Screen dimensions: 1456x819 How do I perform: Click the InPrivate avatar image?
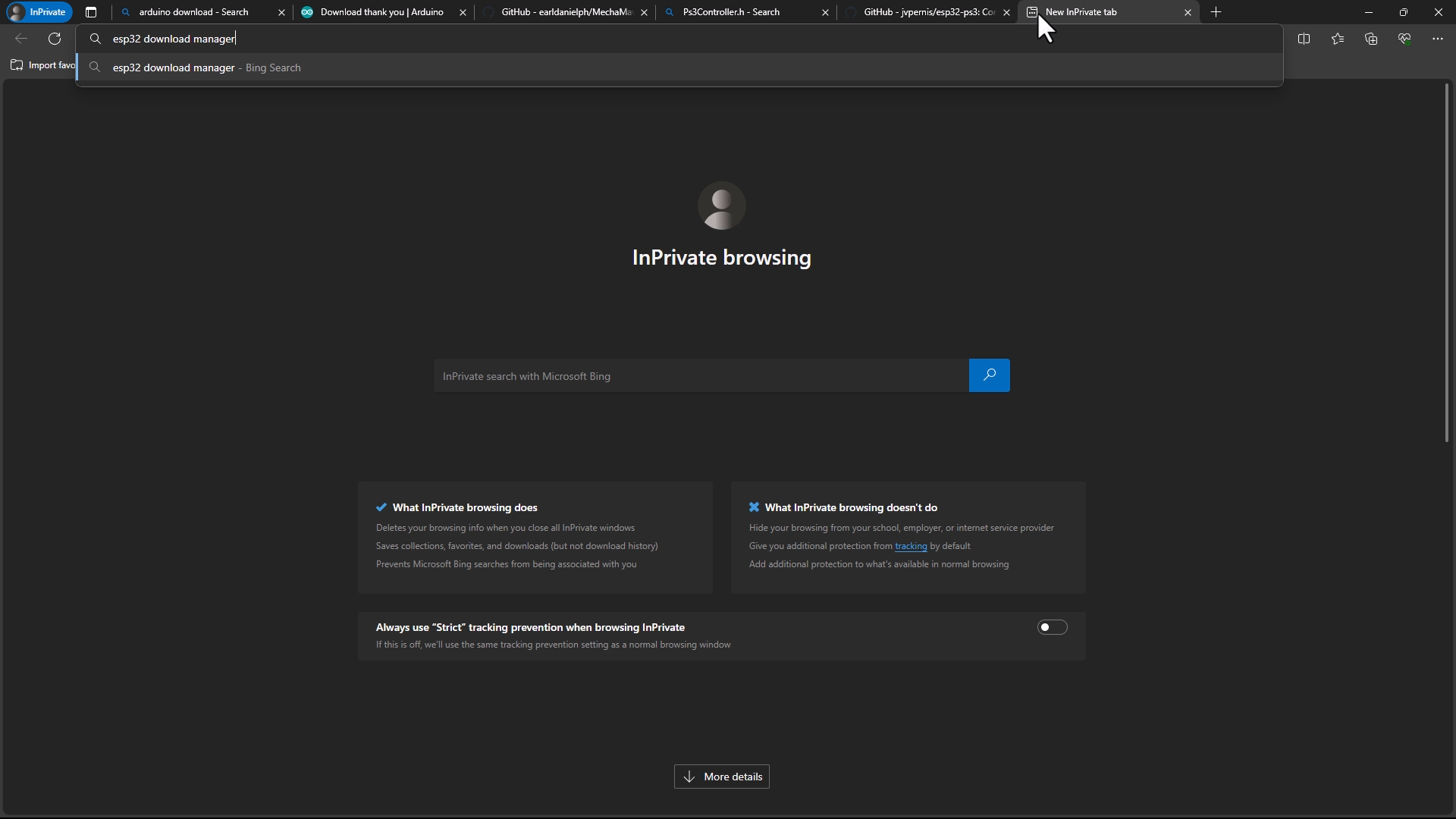[x=721, y=206]
